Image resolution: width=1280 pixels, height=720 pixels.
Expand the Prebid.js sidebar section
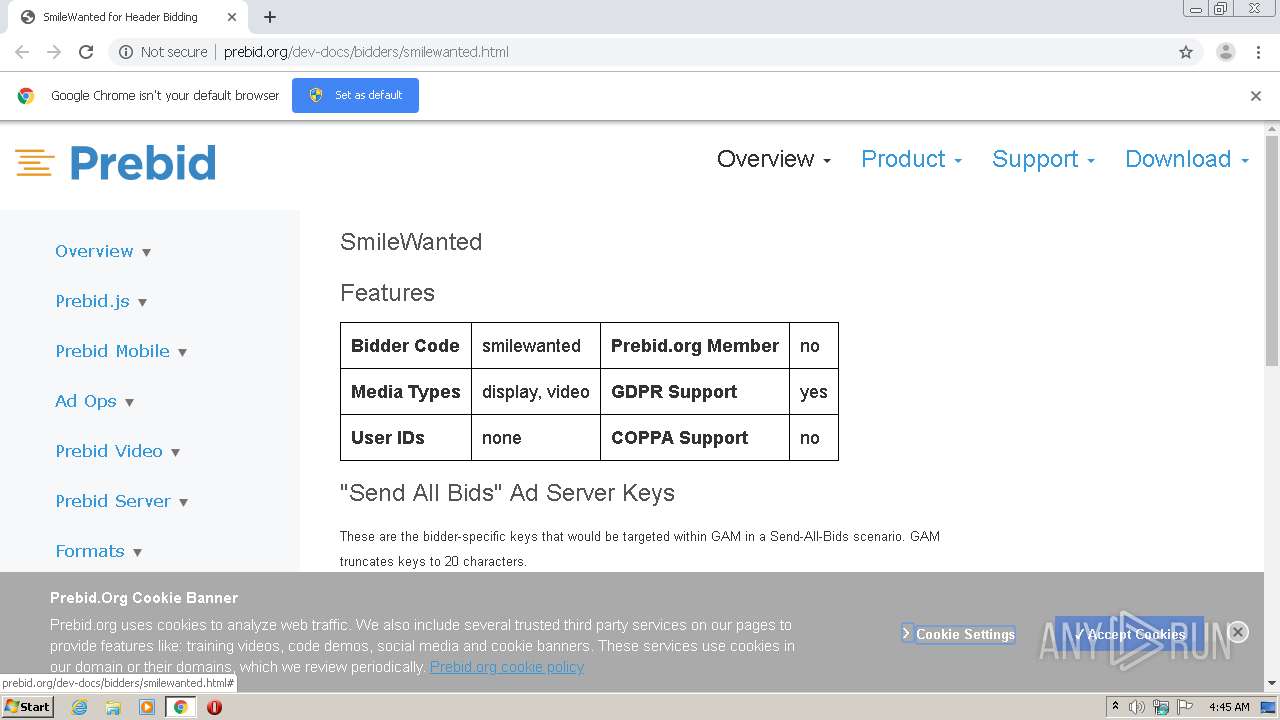click(101, 301)
